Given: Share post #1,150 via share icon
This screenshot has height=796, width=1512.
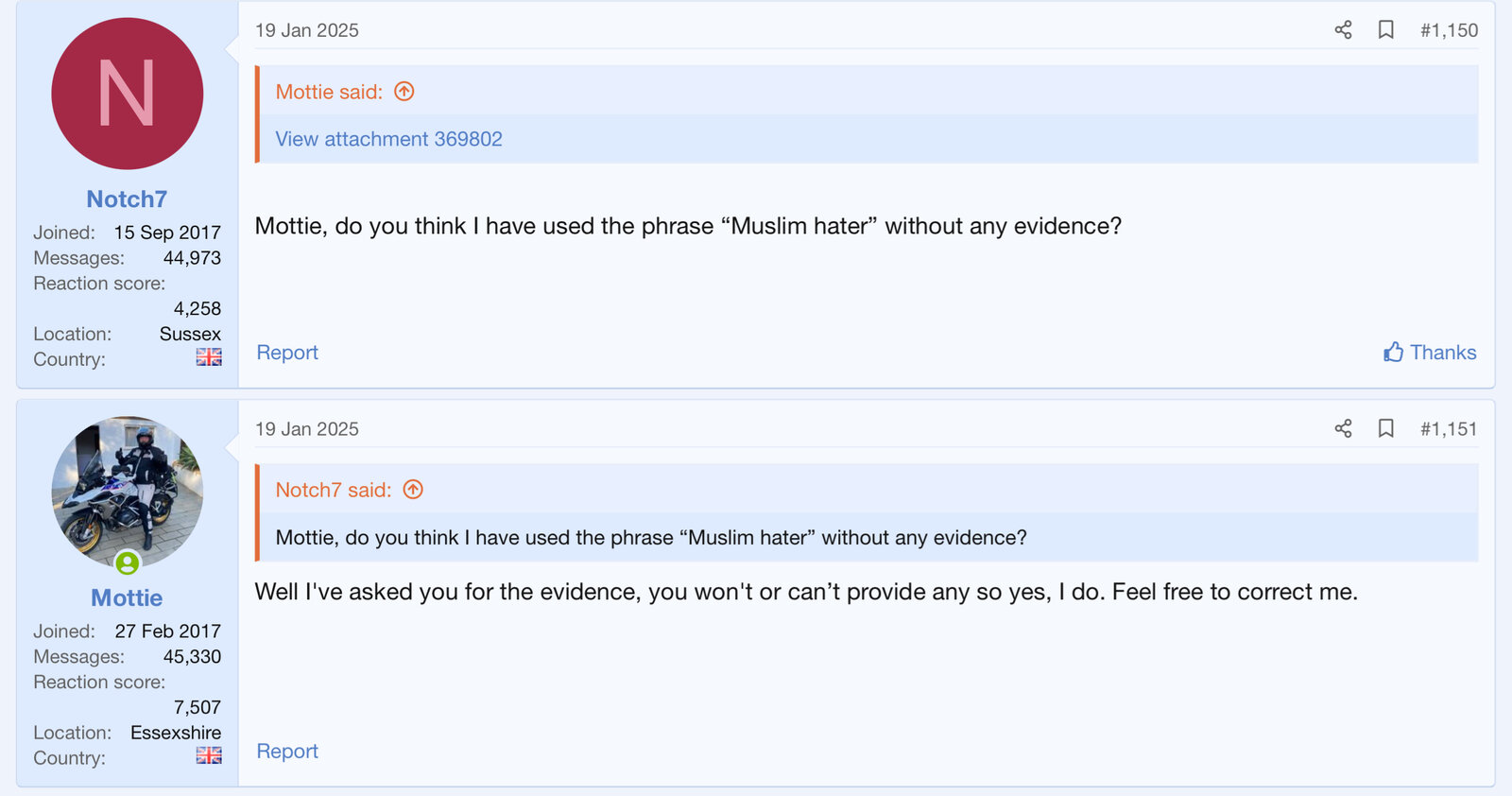Looking at the screenshot, I should pyautogui.click(x=1343, y=30).
